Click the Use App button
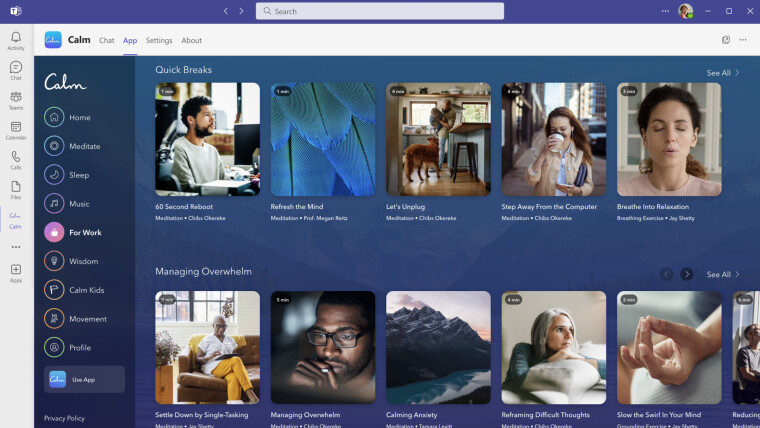760x428 pixels. [84, 379]
